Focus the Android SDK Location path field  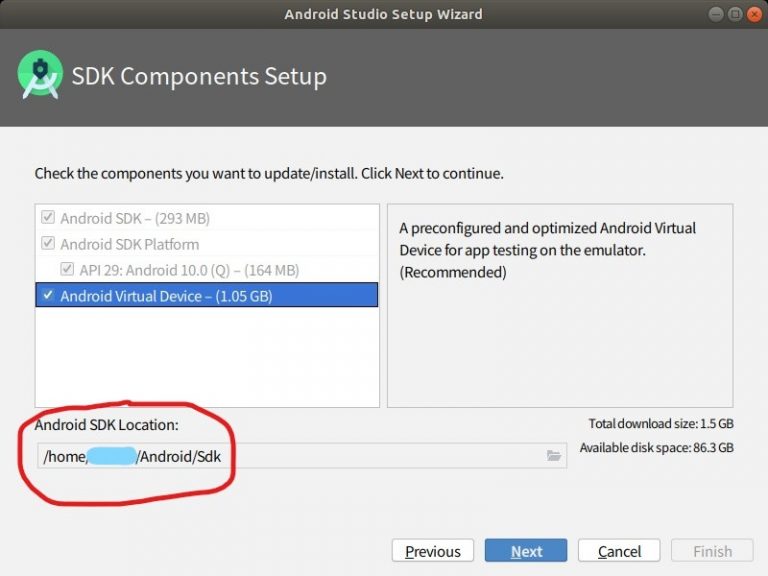(300, 456)
